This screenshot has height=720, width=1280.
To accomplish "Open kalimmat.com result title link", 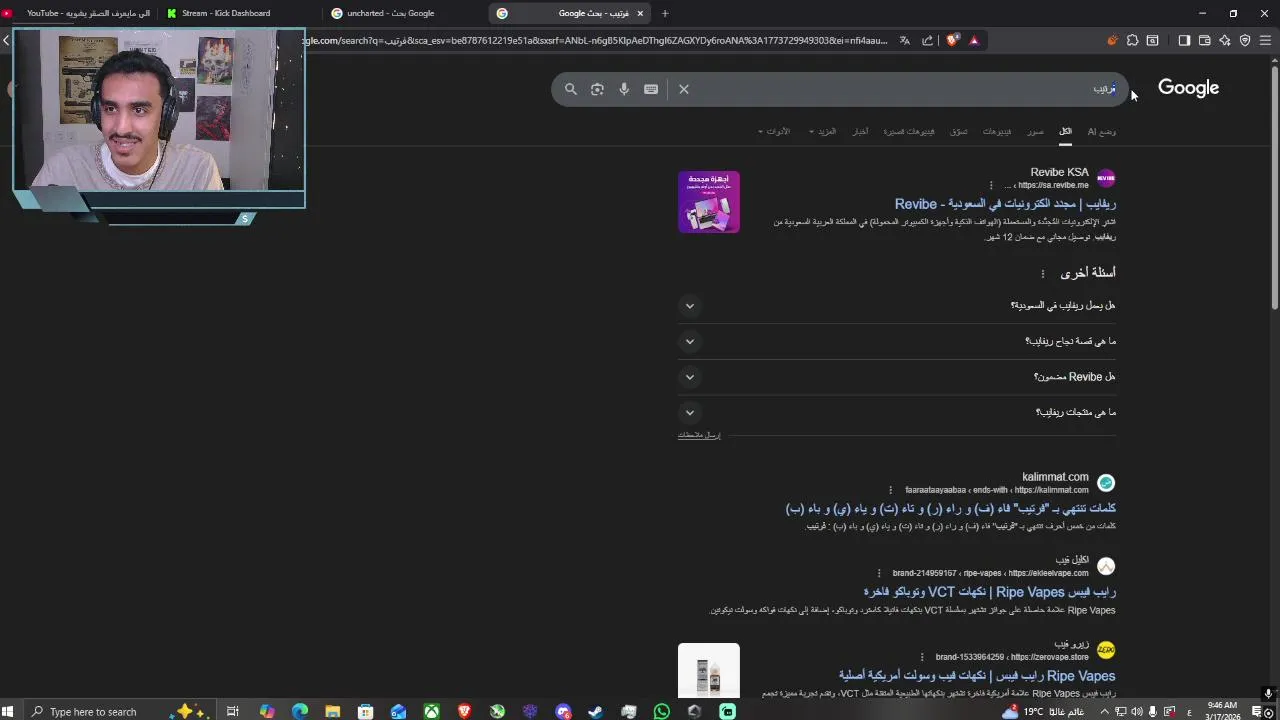I will pyautogui.click(x=951, y=509).
